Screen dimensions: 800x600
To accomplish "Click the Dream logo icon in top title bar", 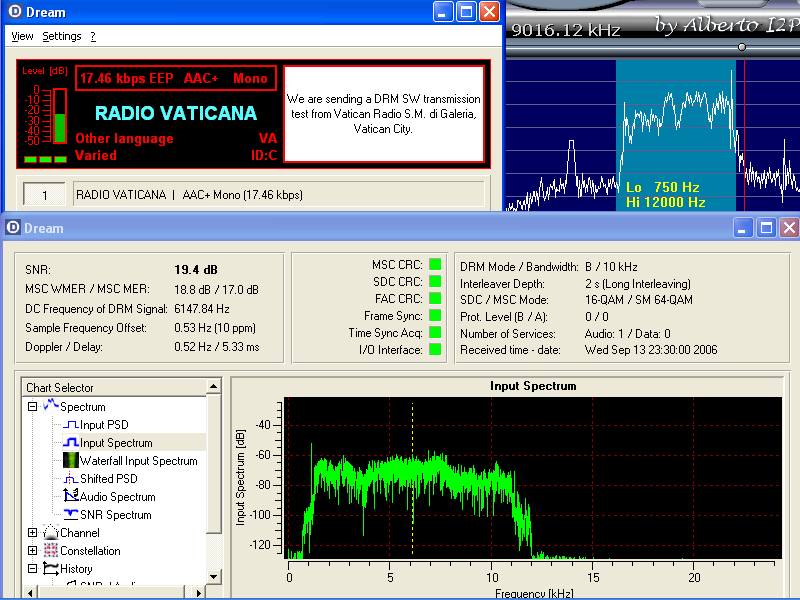I will (x=15, y=11).
